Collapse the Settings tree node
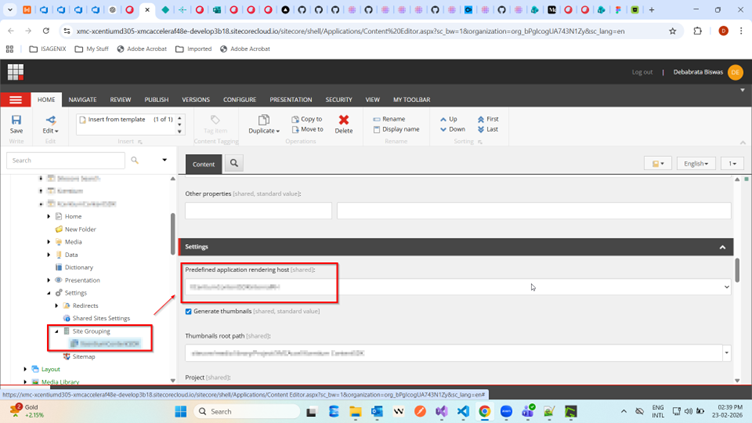This screenshot has height=423, width=752. point(48,293)
